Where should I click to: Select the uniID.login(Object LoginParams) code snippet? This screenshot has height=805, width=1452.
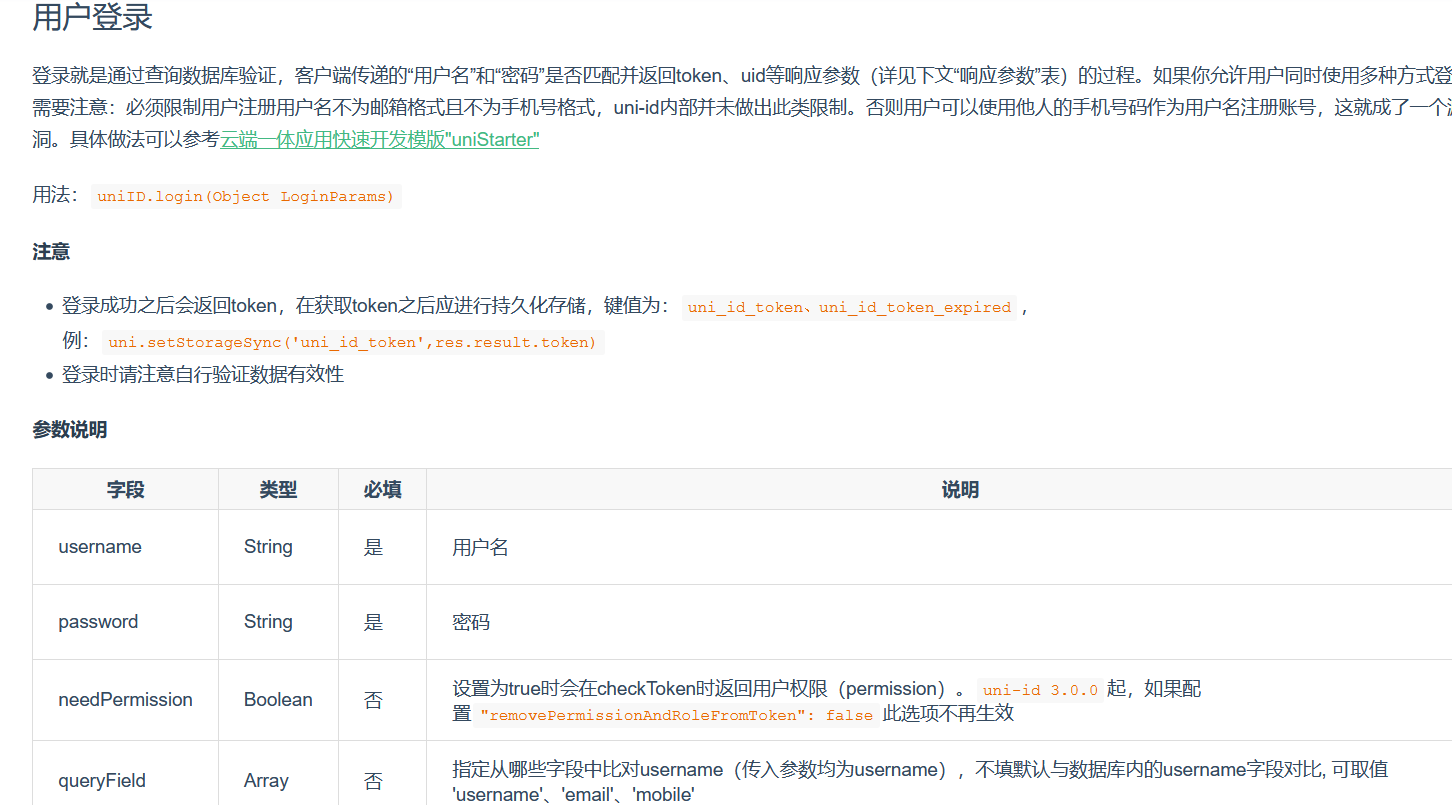point(245,196)
